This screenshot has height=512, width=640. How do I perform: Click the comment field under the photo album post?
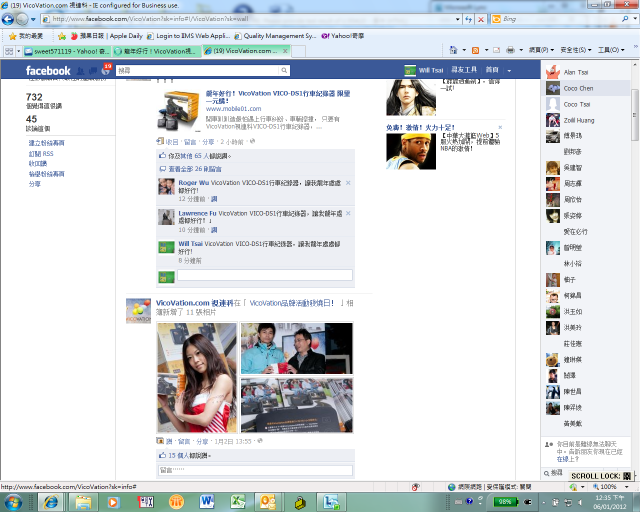pyautogui.click(x=255, y=470)
